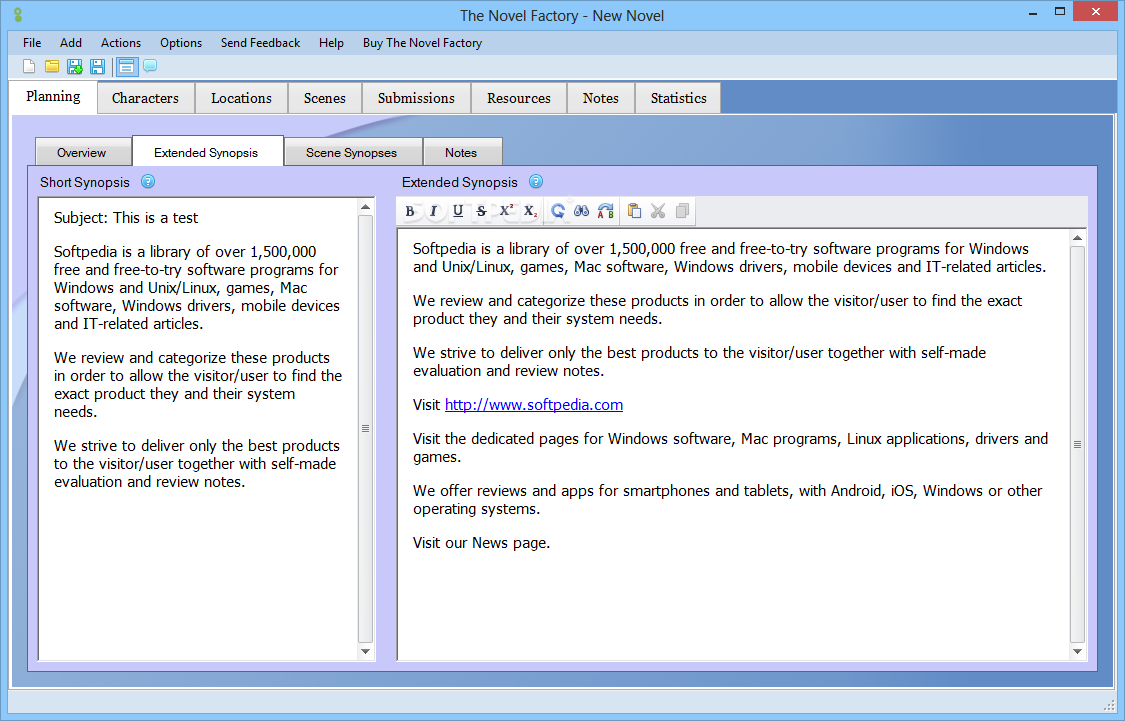Click the save icon with green arrow
Screen dimensions: 1125x721
pyautogui.click(x=75, y=67)
